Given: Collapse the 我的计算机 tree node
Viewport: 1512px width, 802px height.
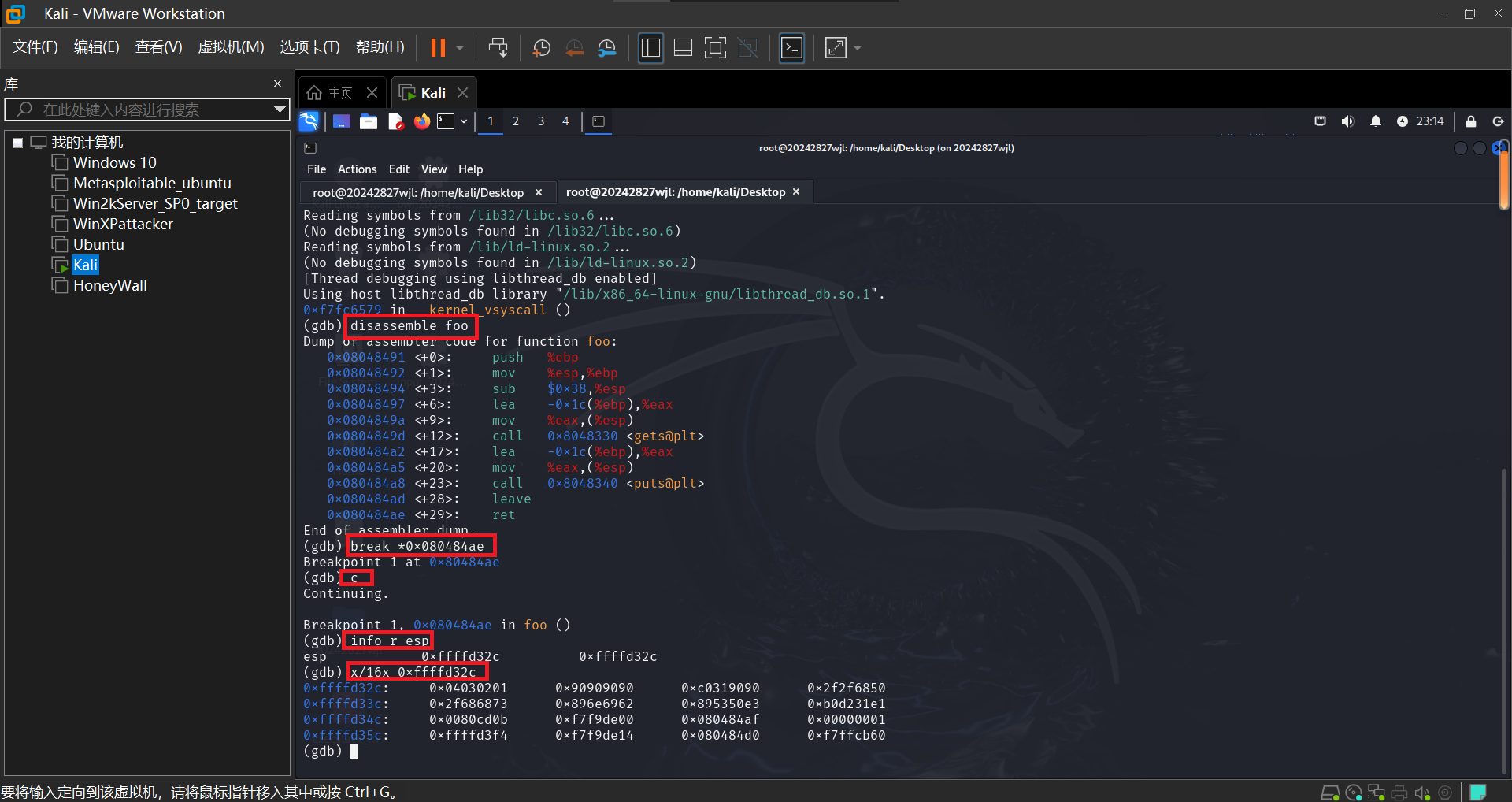Looking at the screenshot, I should click(x=17, y=143).
